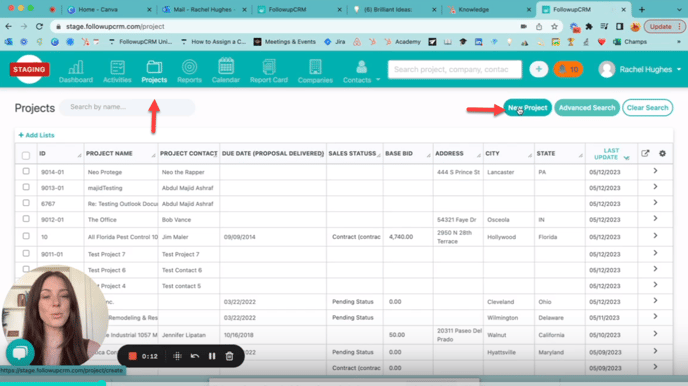The height and width of the screenshot is (386, 688).
Task: Open the Reports nav icon
Action: tap(189, 71)
